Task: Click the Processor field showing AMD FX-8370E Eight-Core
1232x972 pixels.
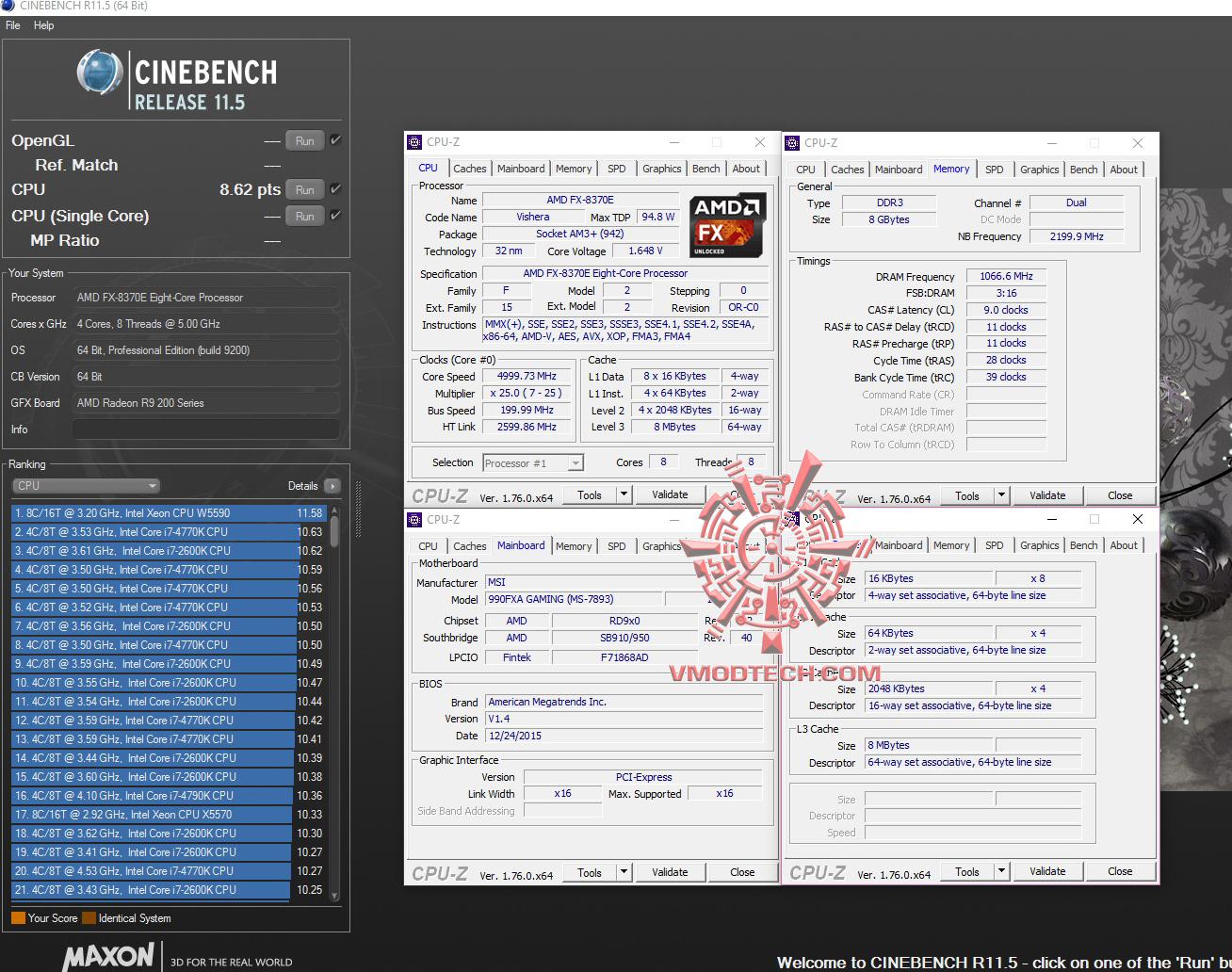Action: tap(205, 298)
